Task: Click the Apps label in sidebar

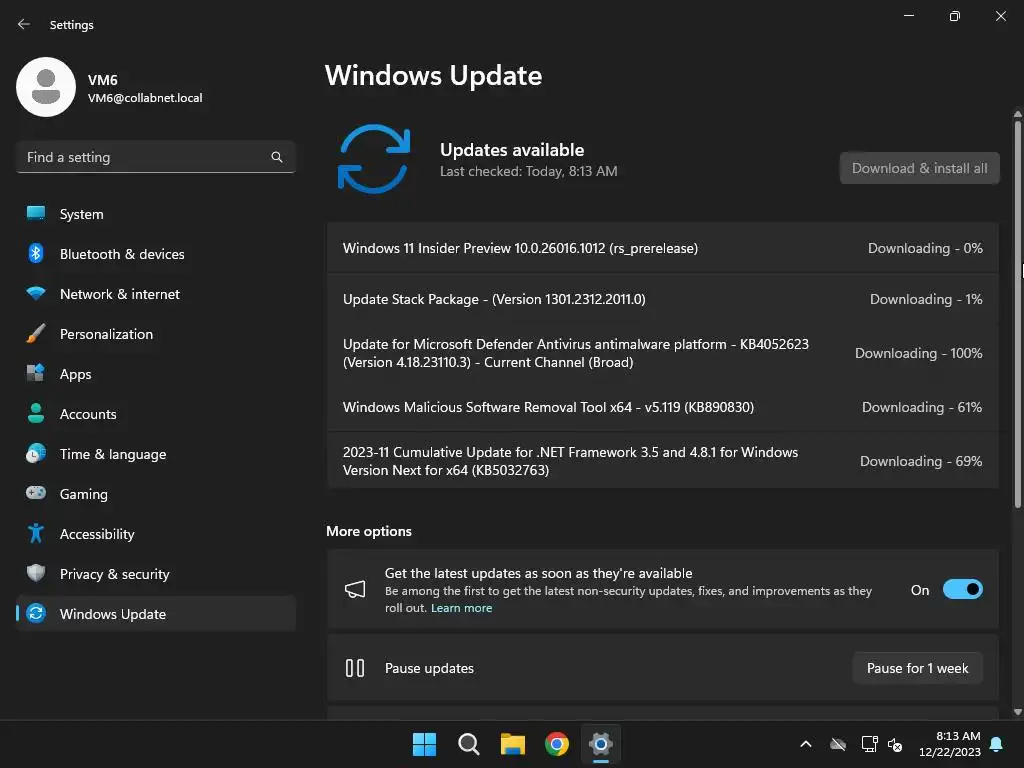Action: 76,374
